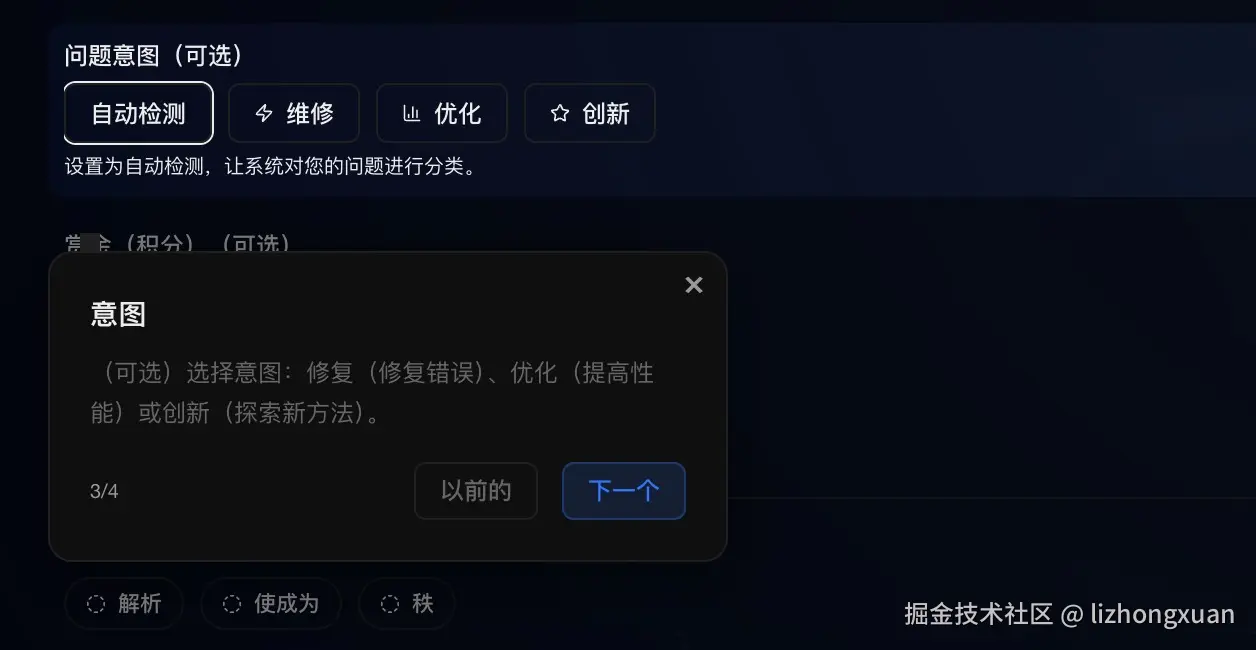Click the dashed circle icon beside 使成为

click(x=232, y=604)
